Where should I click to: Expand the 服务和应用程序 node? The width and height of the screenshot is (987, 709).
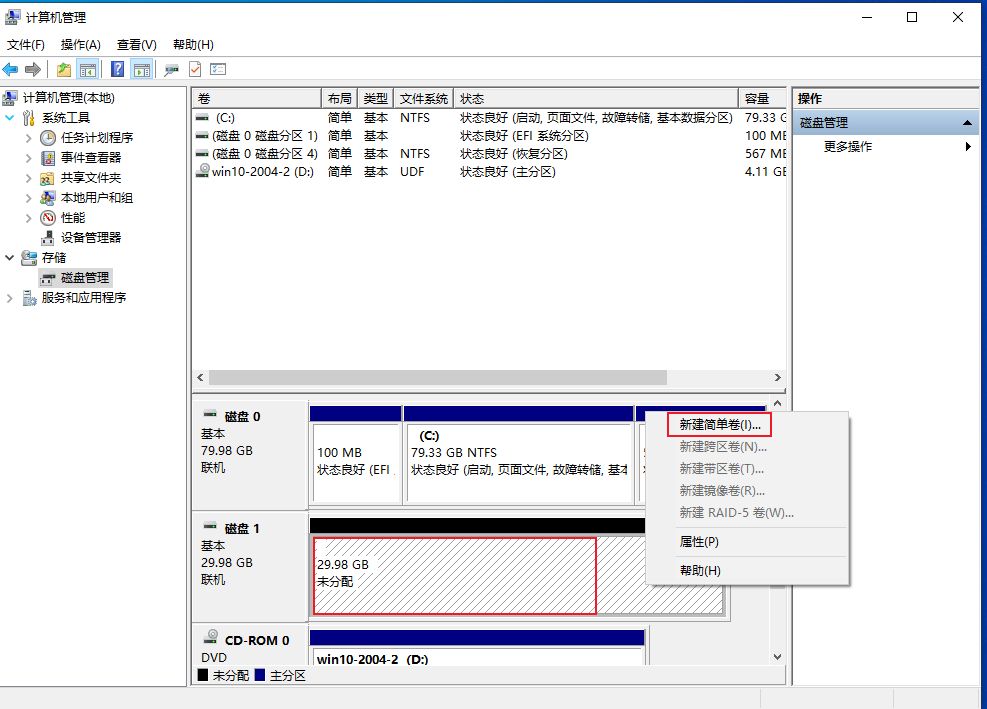(x=11, y=298)
